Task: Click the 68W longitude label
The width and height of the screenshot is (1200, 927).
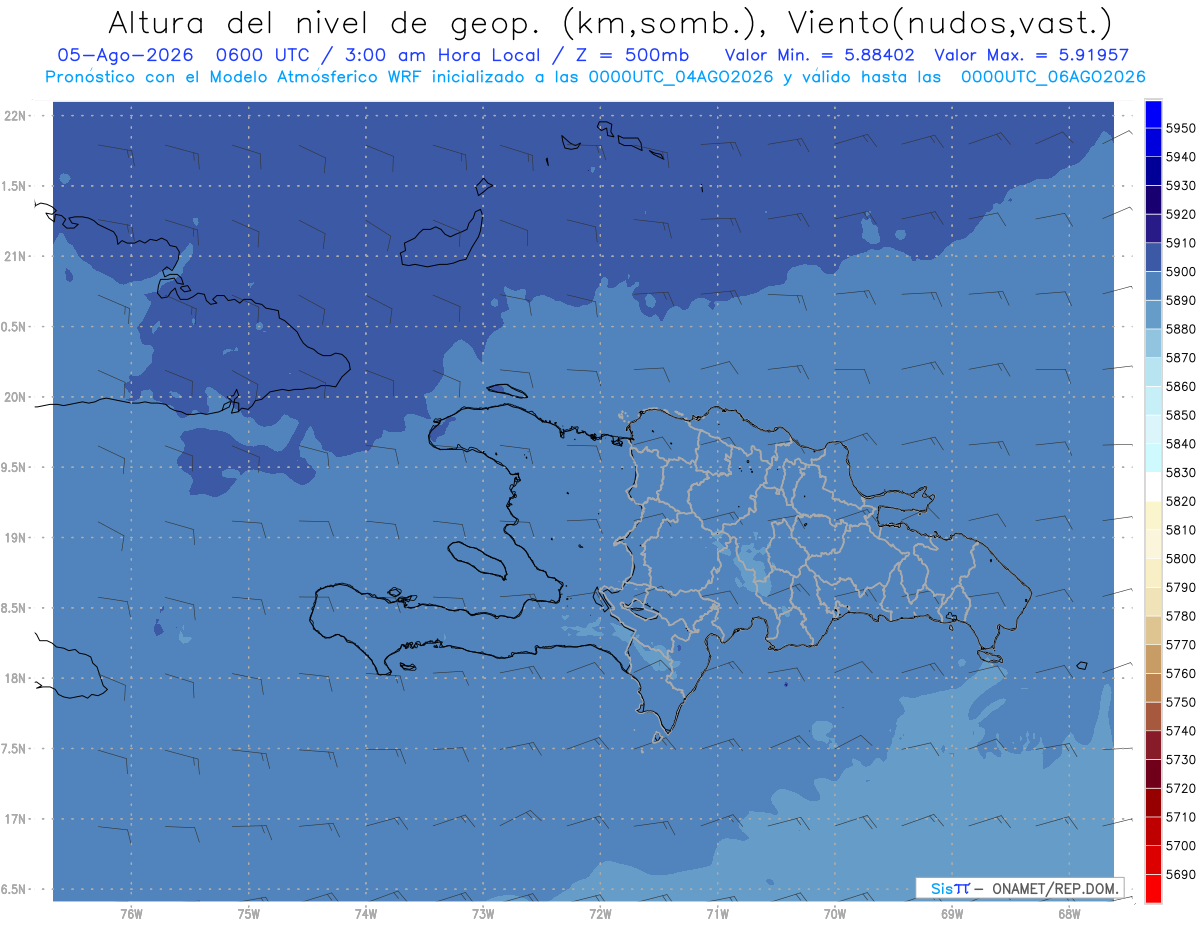Action: pos(1069,913)
